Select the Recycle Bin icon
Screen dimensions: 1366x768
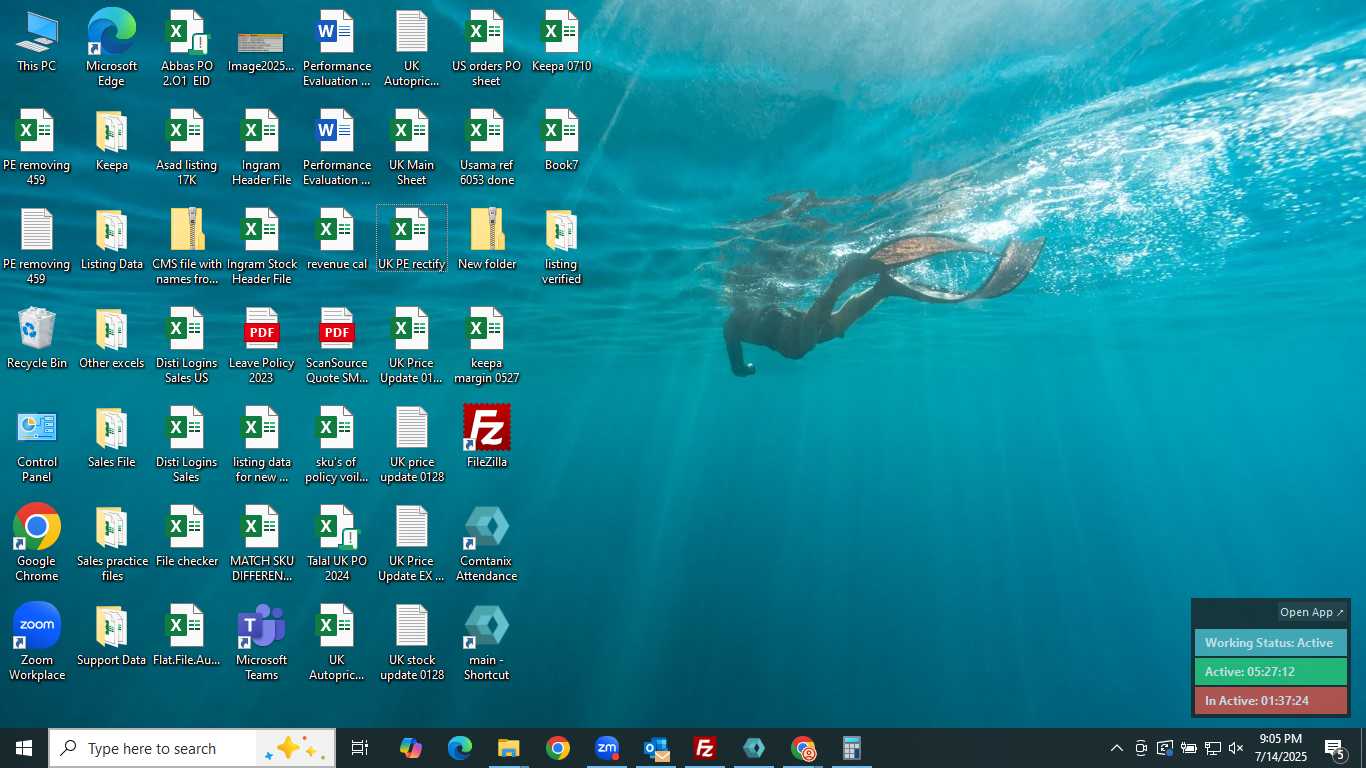[x=37, y=339]
